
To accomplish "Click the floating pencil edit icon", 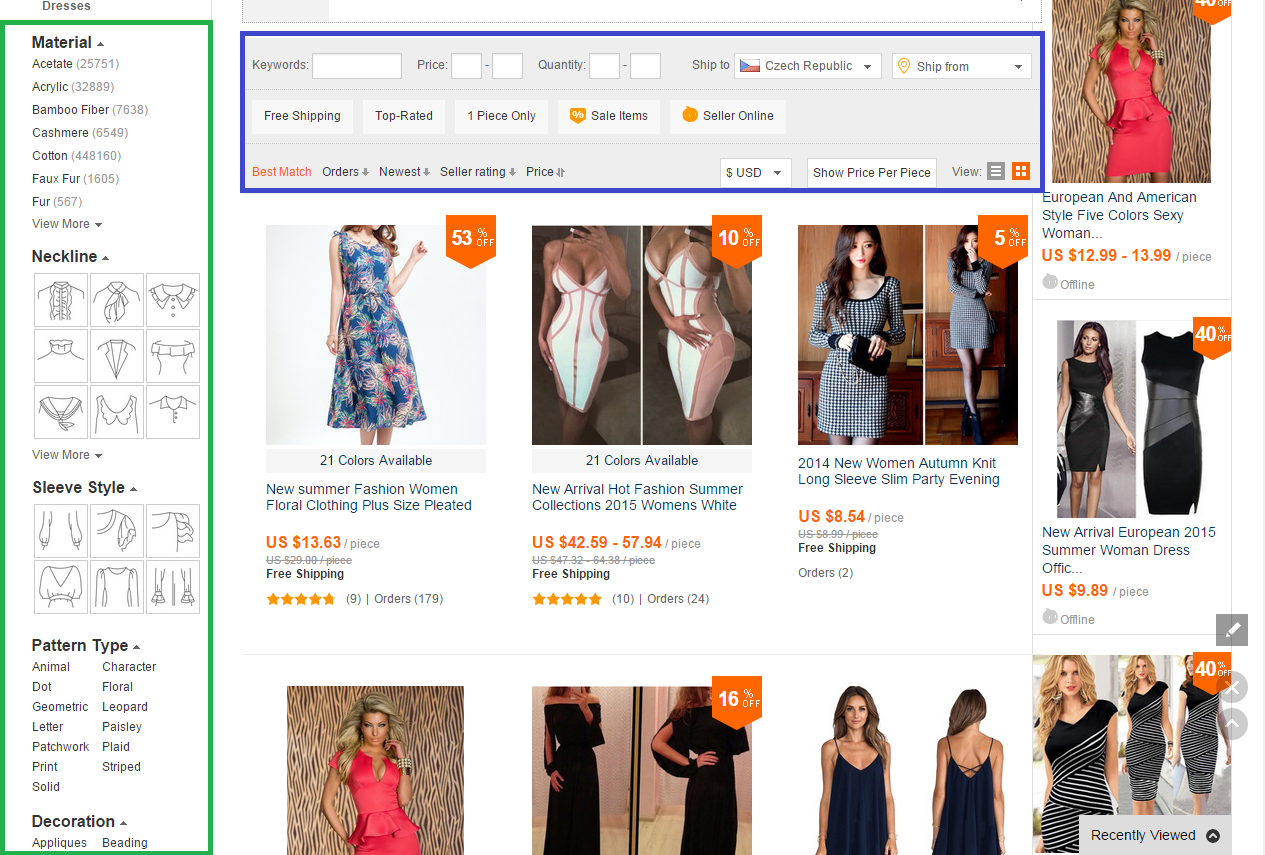I will (x=1232, y=630).
